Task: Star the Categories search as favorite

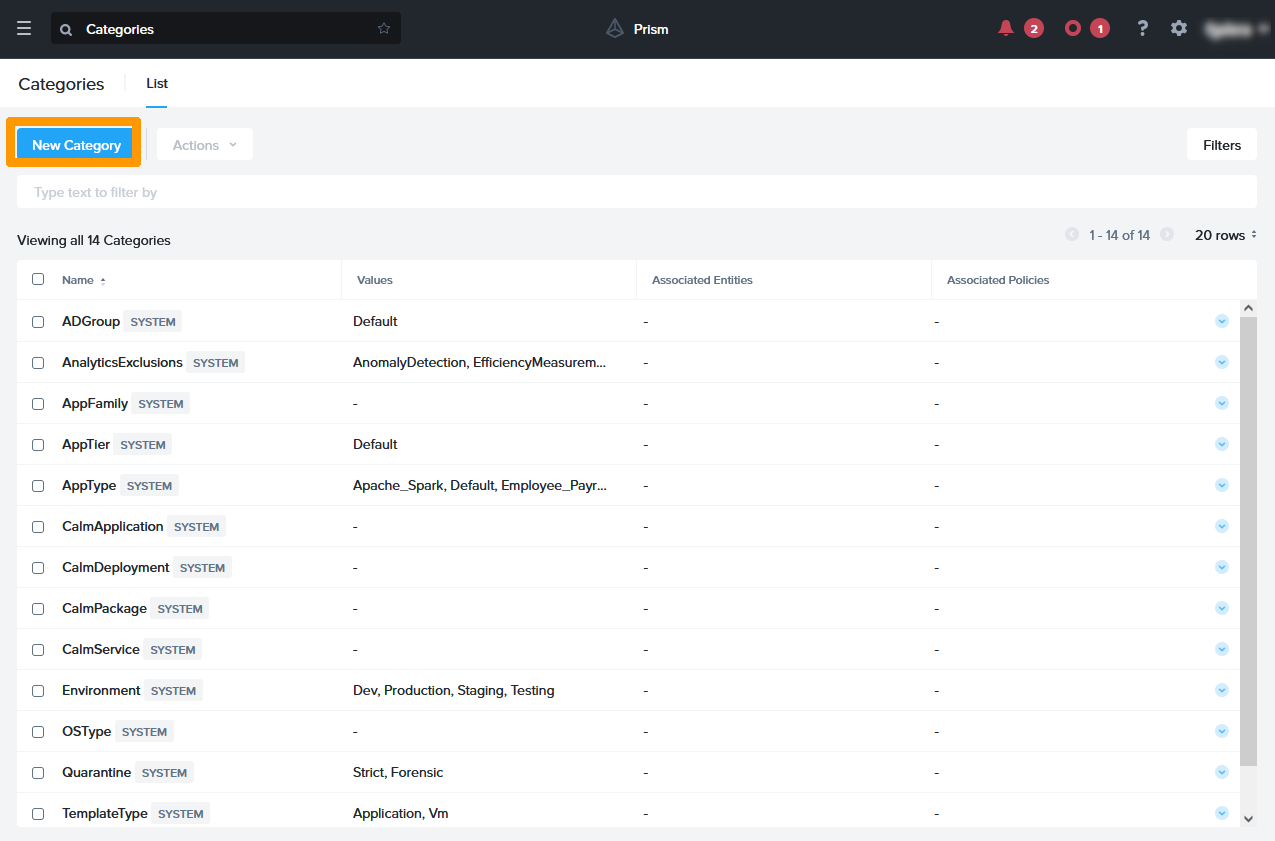Action: click(x=383, y=28)
